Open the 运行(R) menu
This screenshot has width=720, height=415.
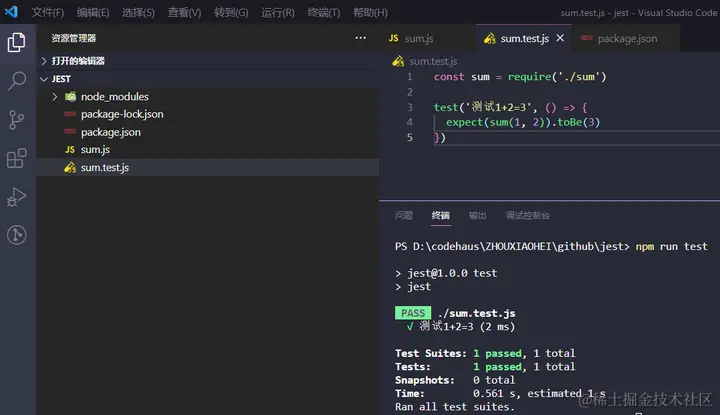point(278,12)
